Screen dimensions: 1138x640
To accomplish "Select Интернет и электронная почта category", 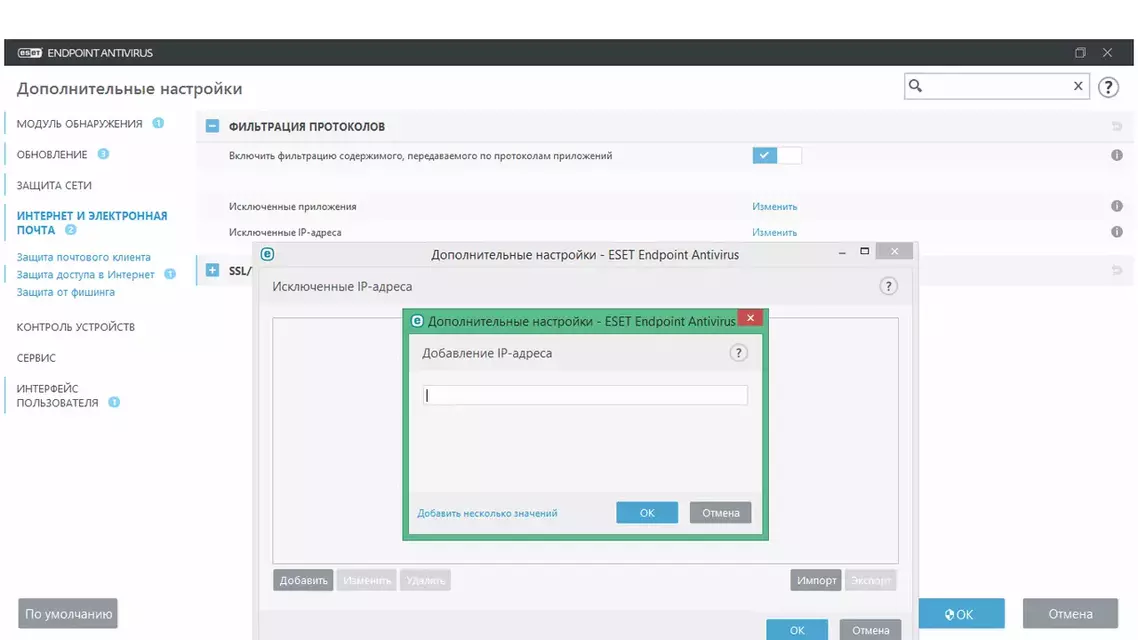I will tap(91, 223).
